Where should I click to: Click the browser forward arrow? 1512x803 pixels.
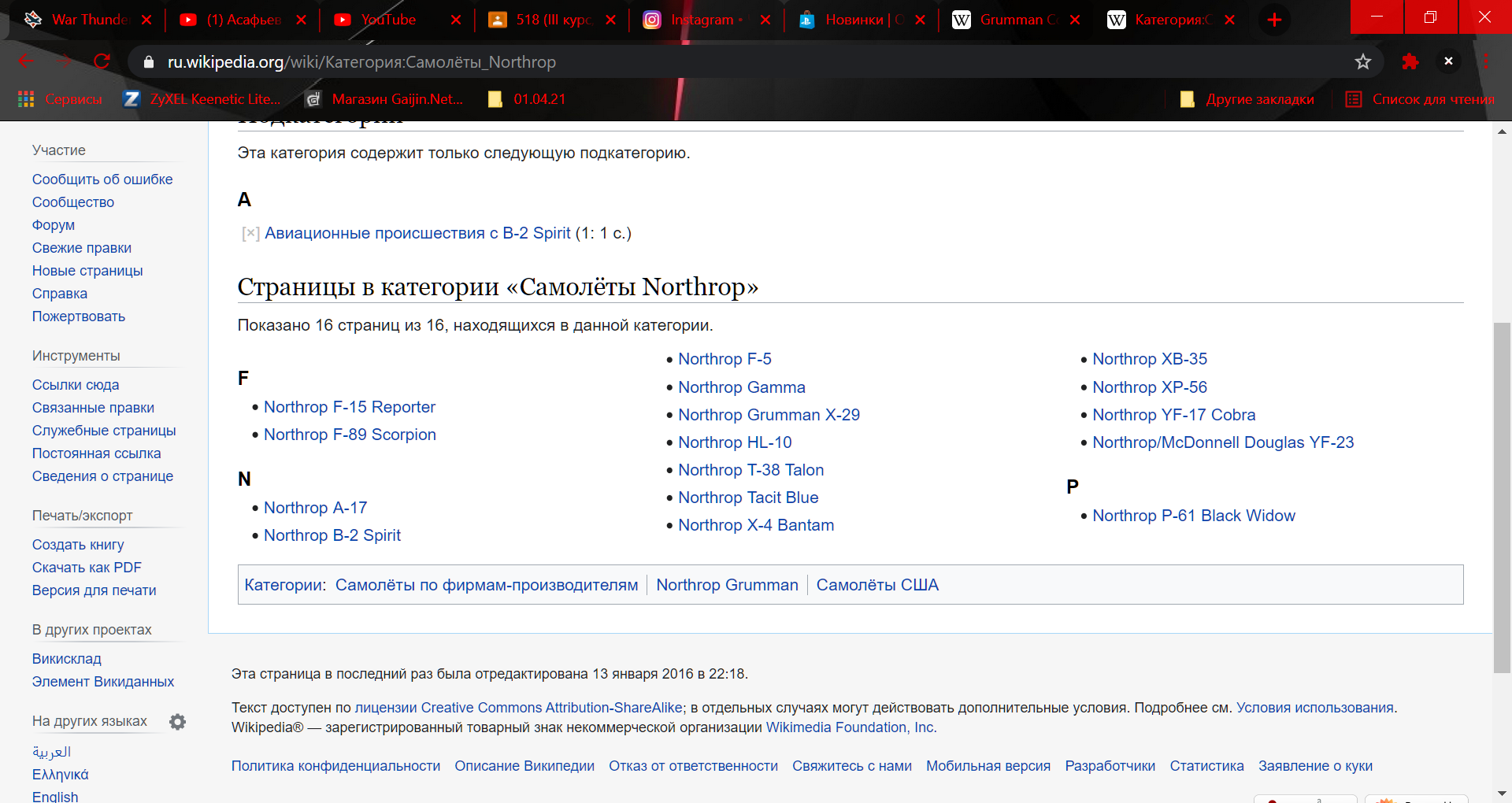pyautogui.click(x=64, y=61)
